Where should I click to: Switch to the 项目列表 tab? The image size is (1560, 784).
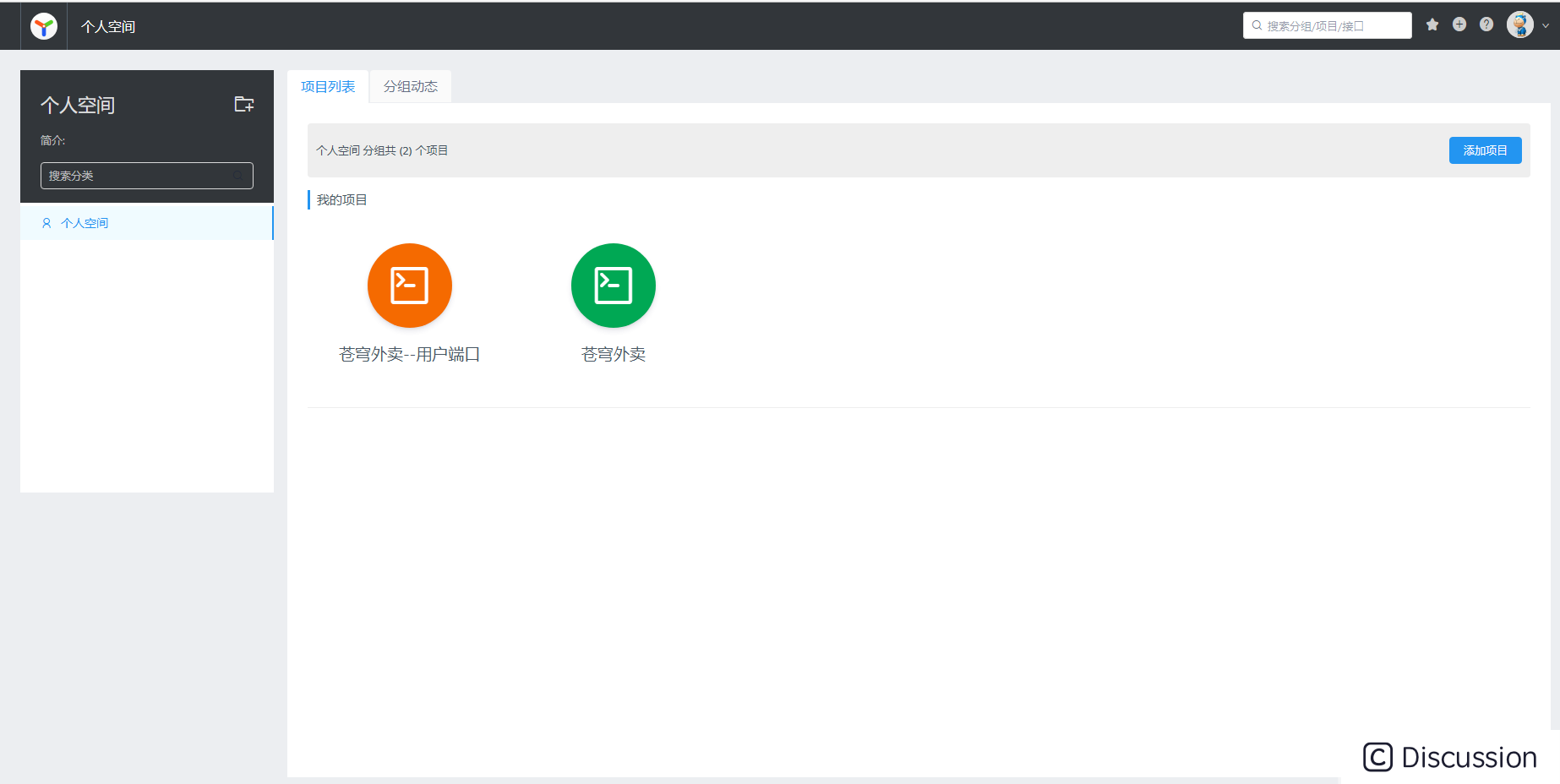327,85
